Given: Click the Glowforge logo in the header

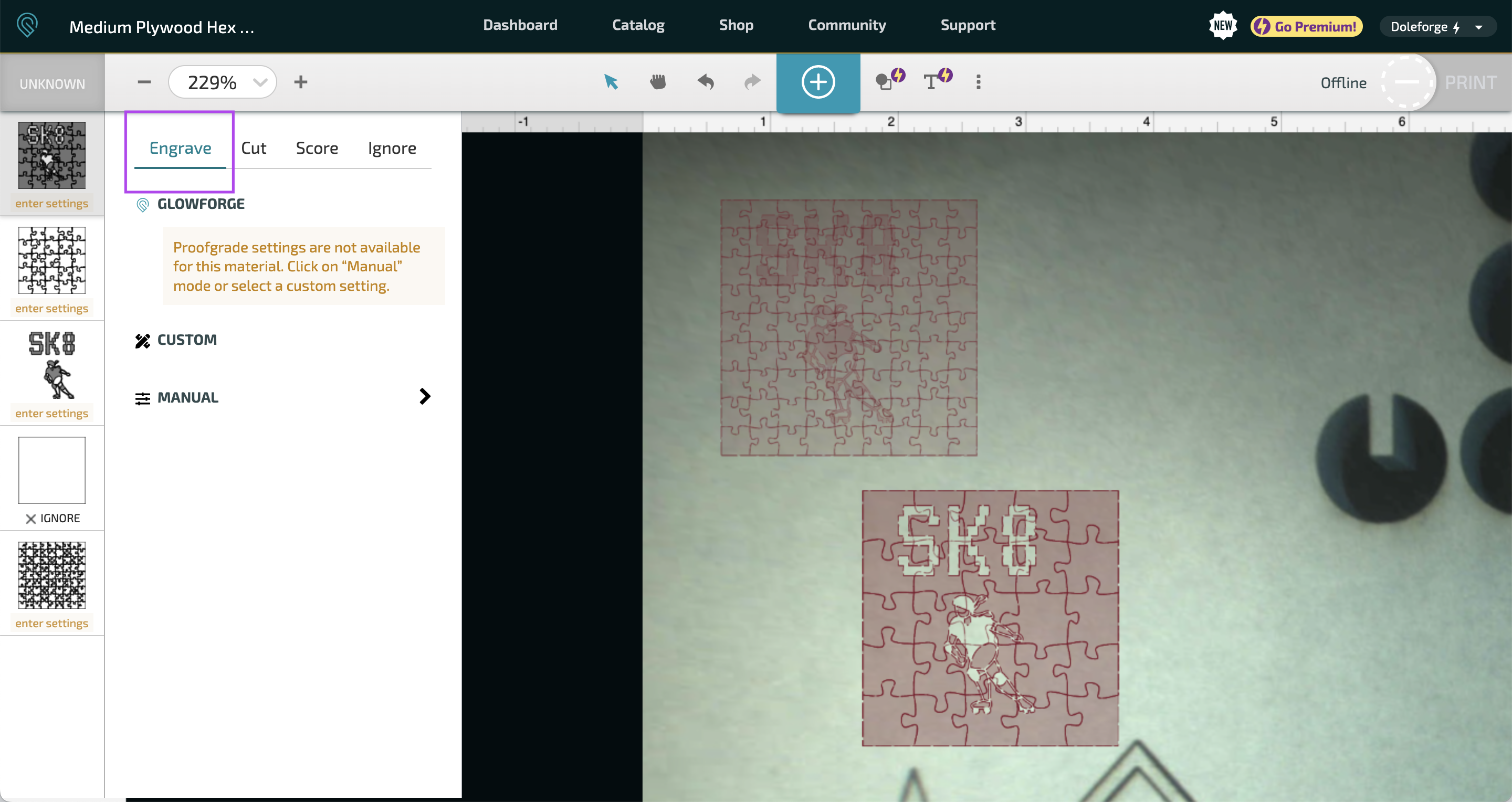Looking at the screenshot, I should [27, 25].
